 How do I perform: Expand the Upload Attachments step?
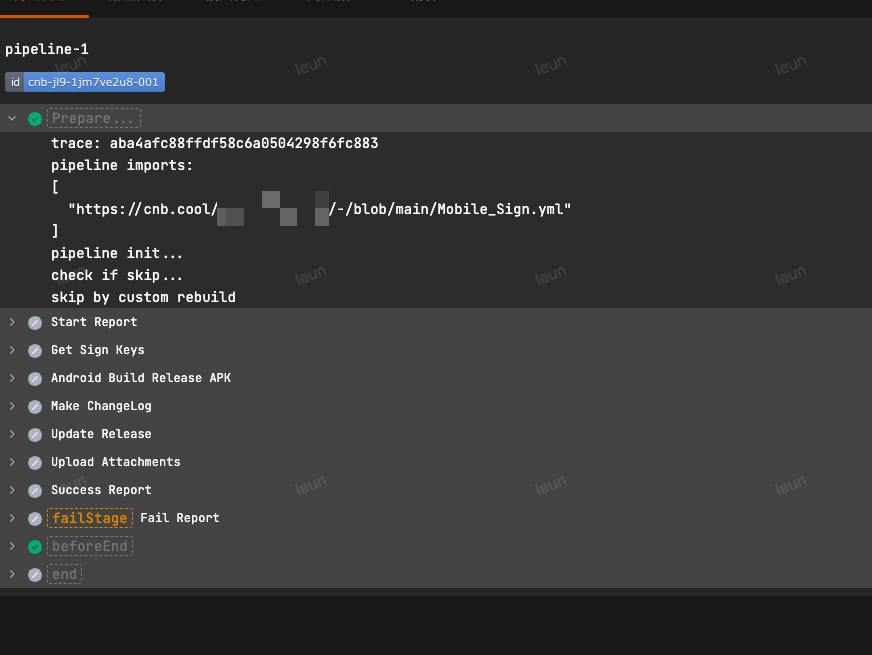(12, 462)
